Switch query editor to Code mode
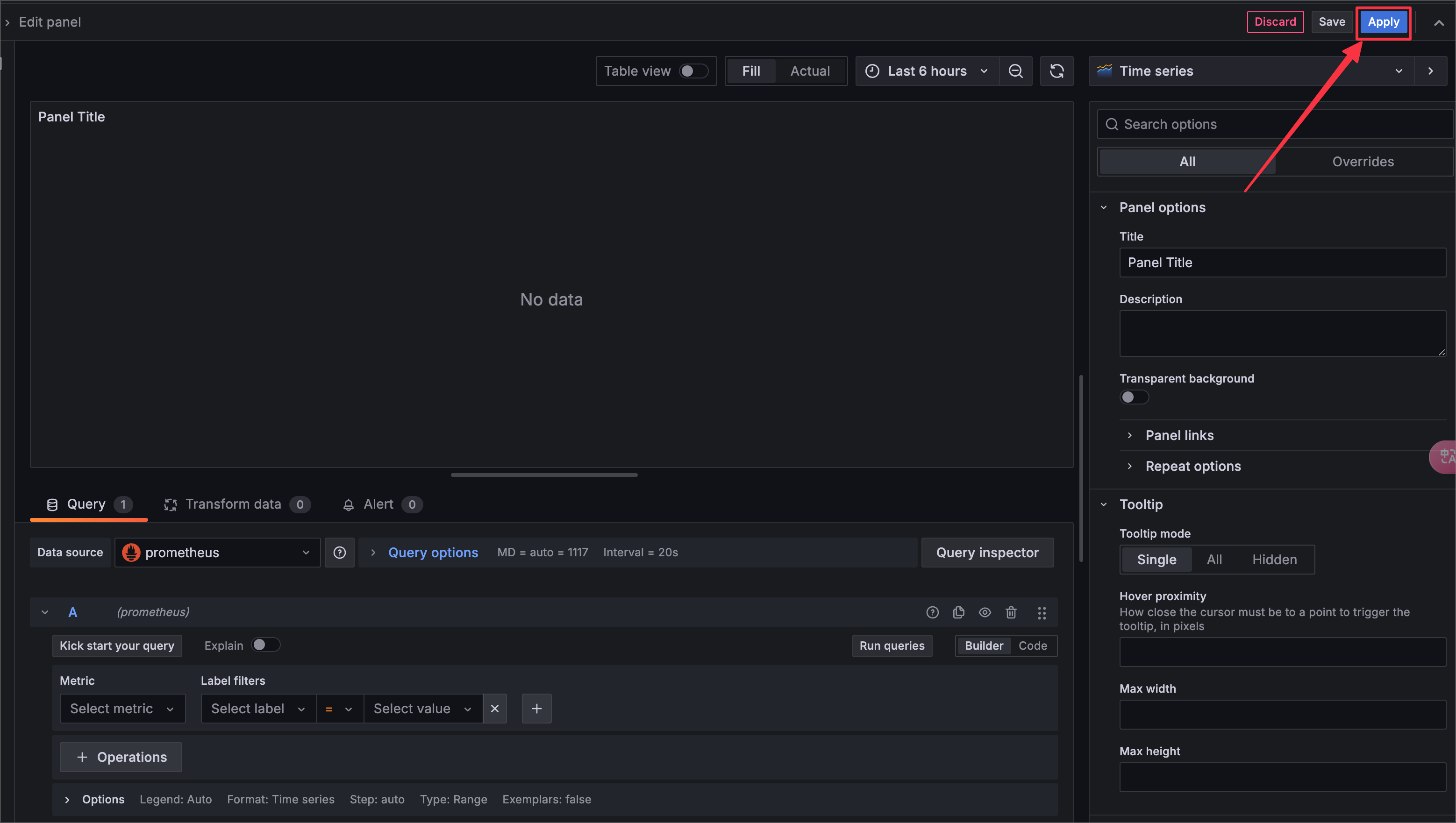The image size is (1456, 823). 1033,646
